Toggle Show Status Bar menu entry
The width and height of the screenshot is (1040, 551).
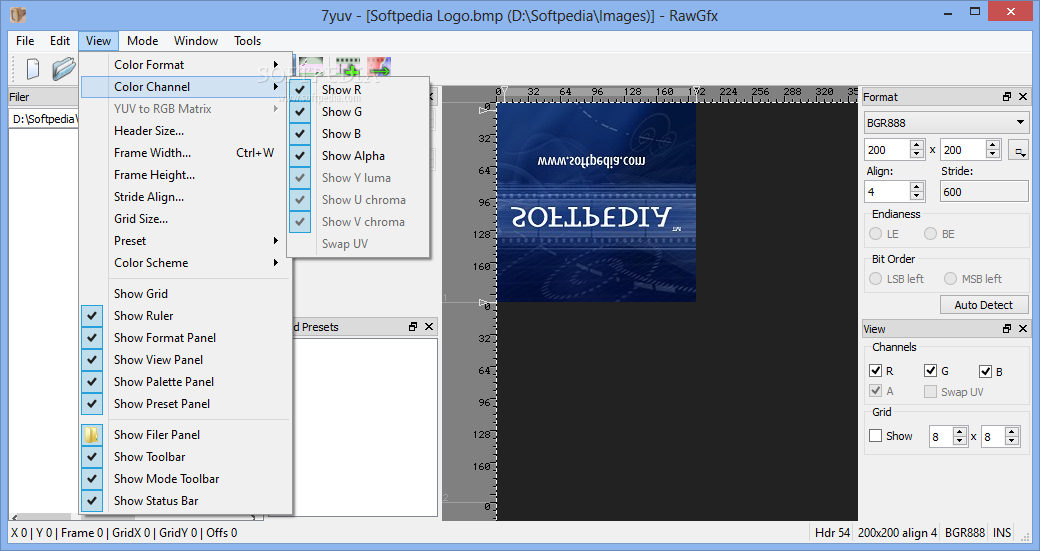186,501
